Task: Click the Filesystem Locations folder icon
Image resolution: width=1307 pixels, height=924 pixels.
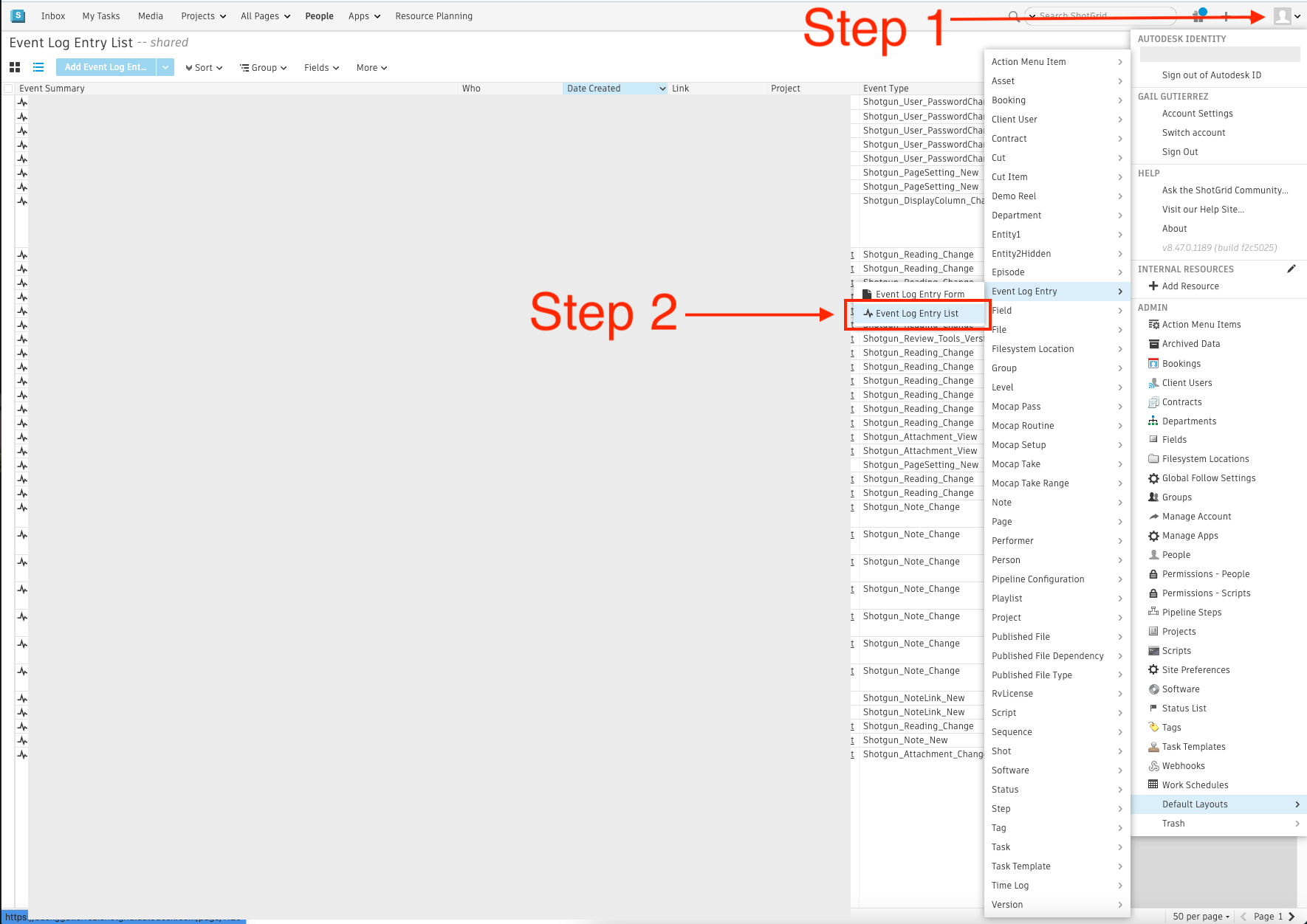Action: tap(1153, 459)
